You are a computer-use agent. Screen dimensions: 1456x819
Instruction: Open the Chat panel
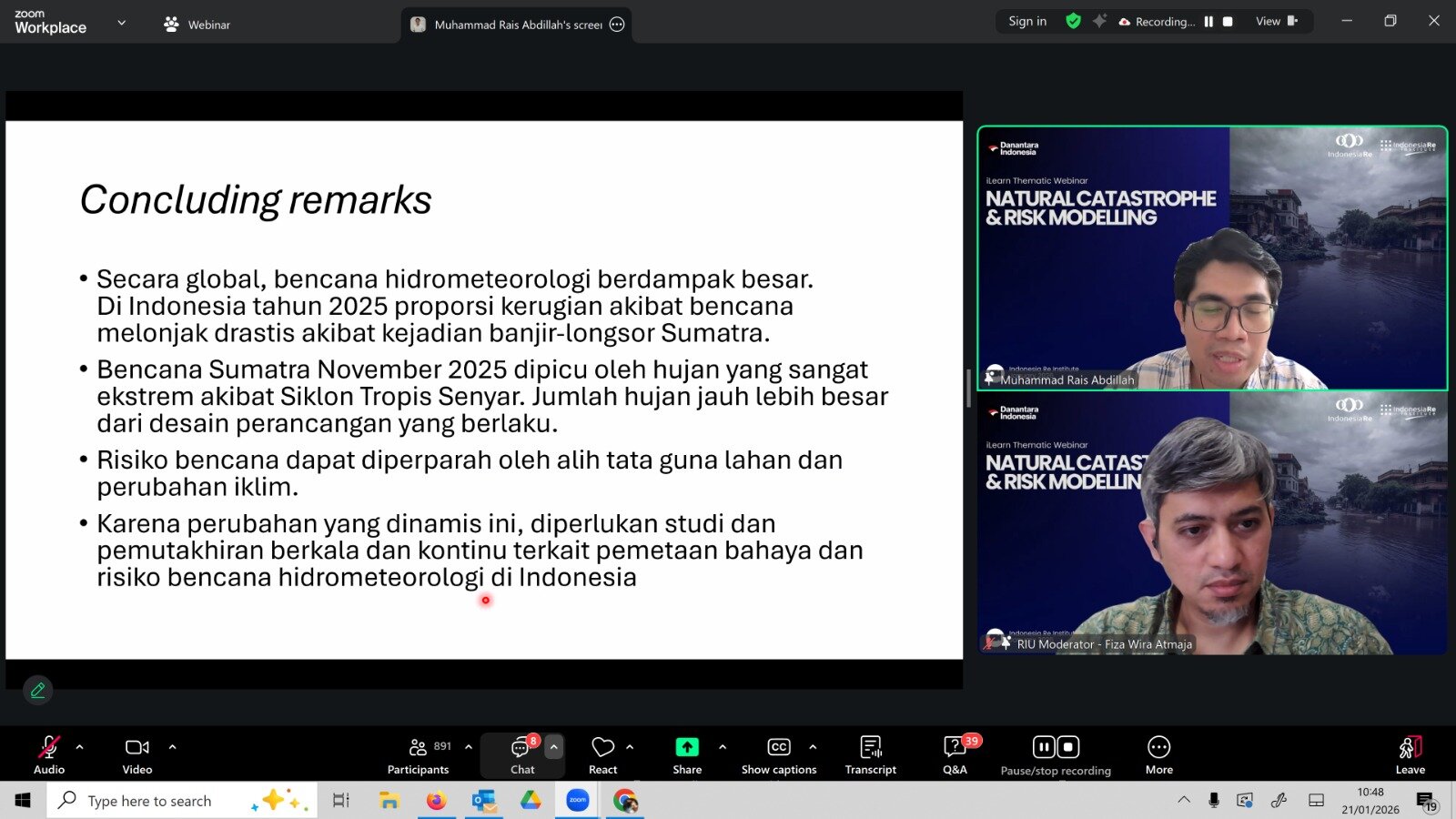point(521,755)
